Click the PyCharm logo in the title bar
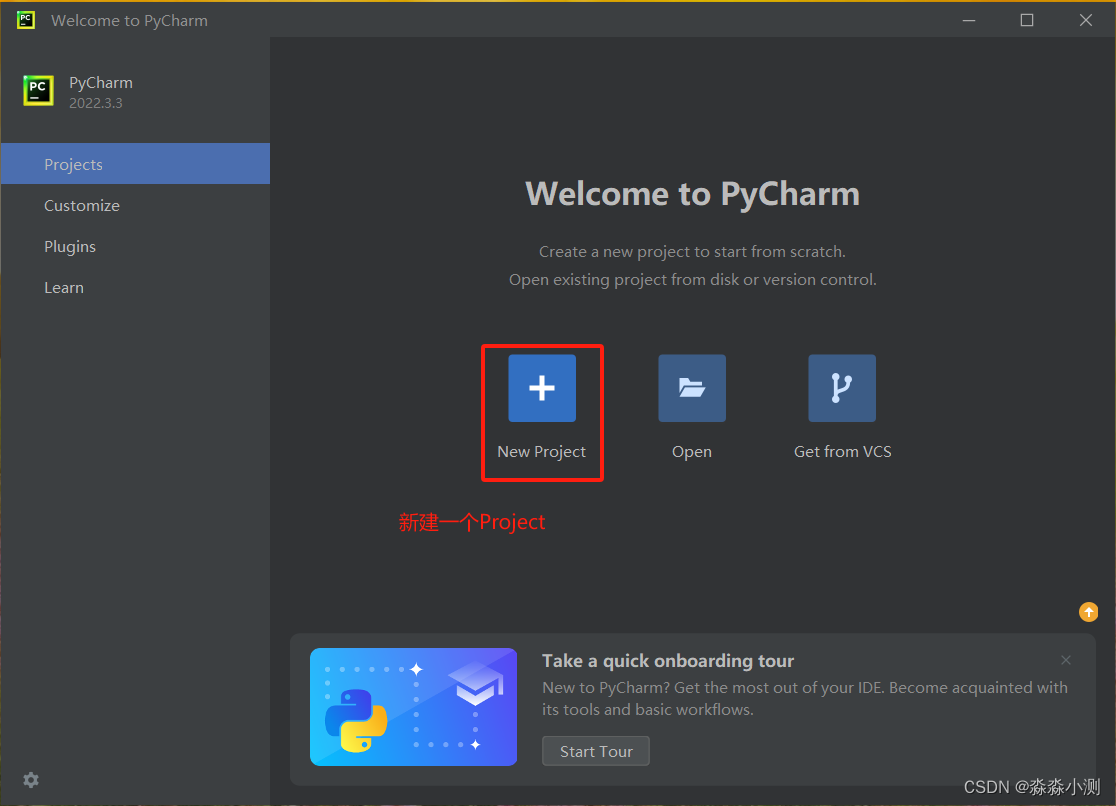This screenshot has height=806, width=1116. [x=25, y=20]
